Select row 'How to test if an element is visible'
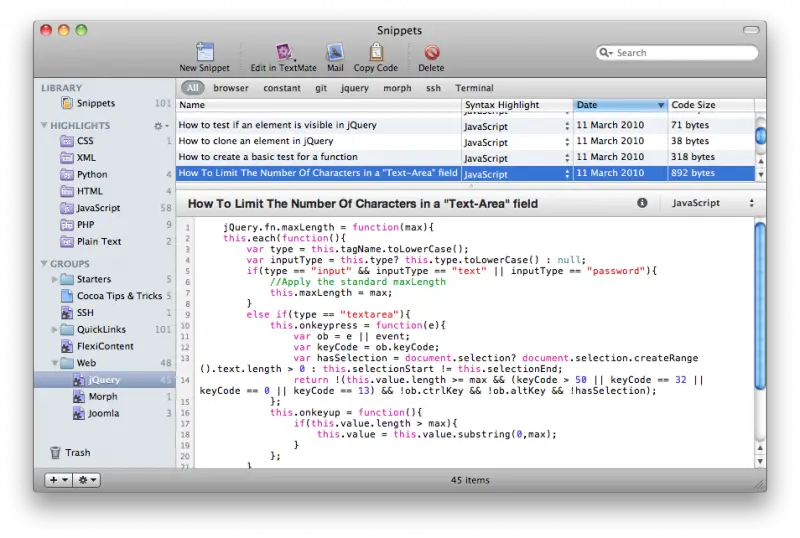 click(465, 125)
